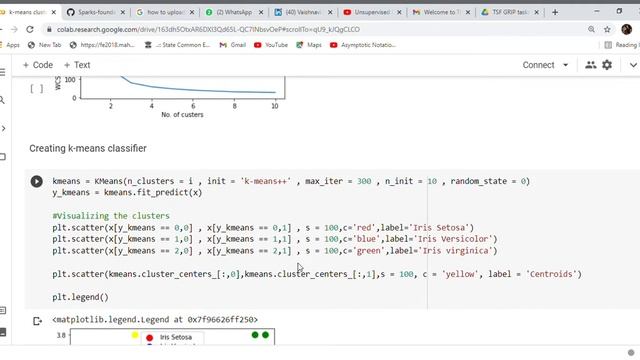640x360 pixels.
Task: Open a new browser tab
Action: click(555, 12)
